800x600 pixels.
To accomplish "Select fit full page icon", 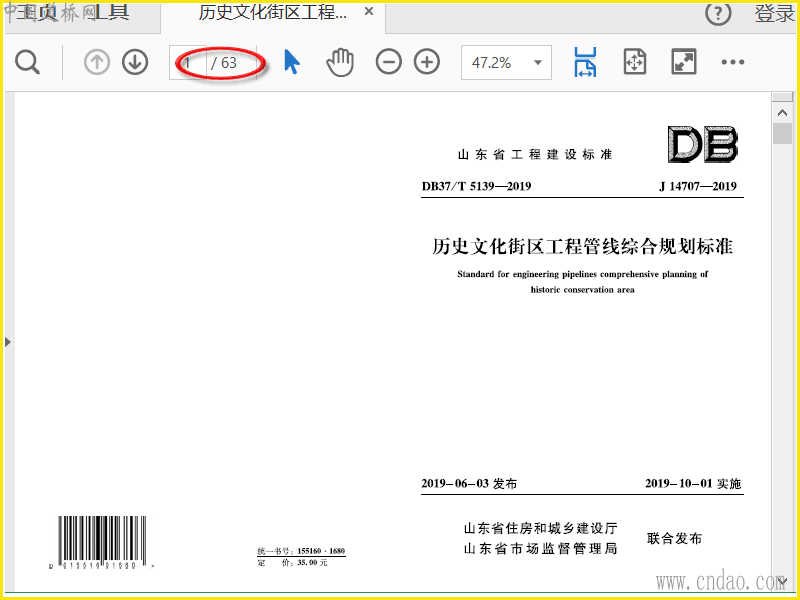I will coord(635,62).
